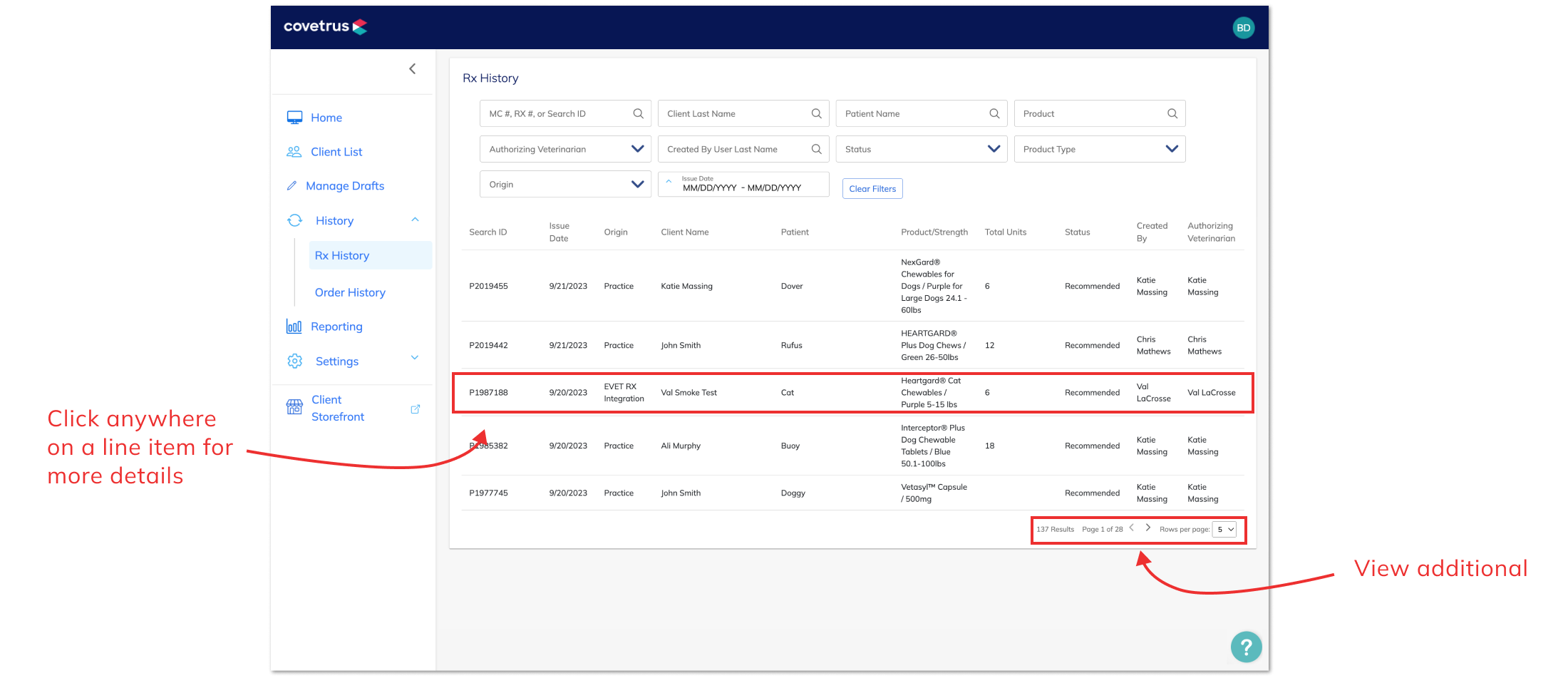Open Client Storefront external link icon
This screenshot has width=1568, height=683.
pyautogui.click(x=416, y=409)
